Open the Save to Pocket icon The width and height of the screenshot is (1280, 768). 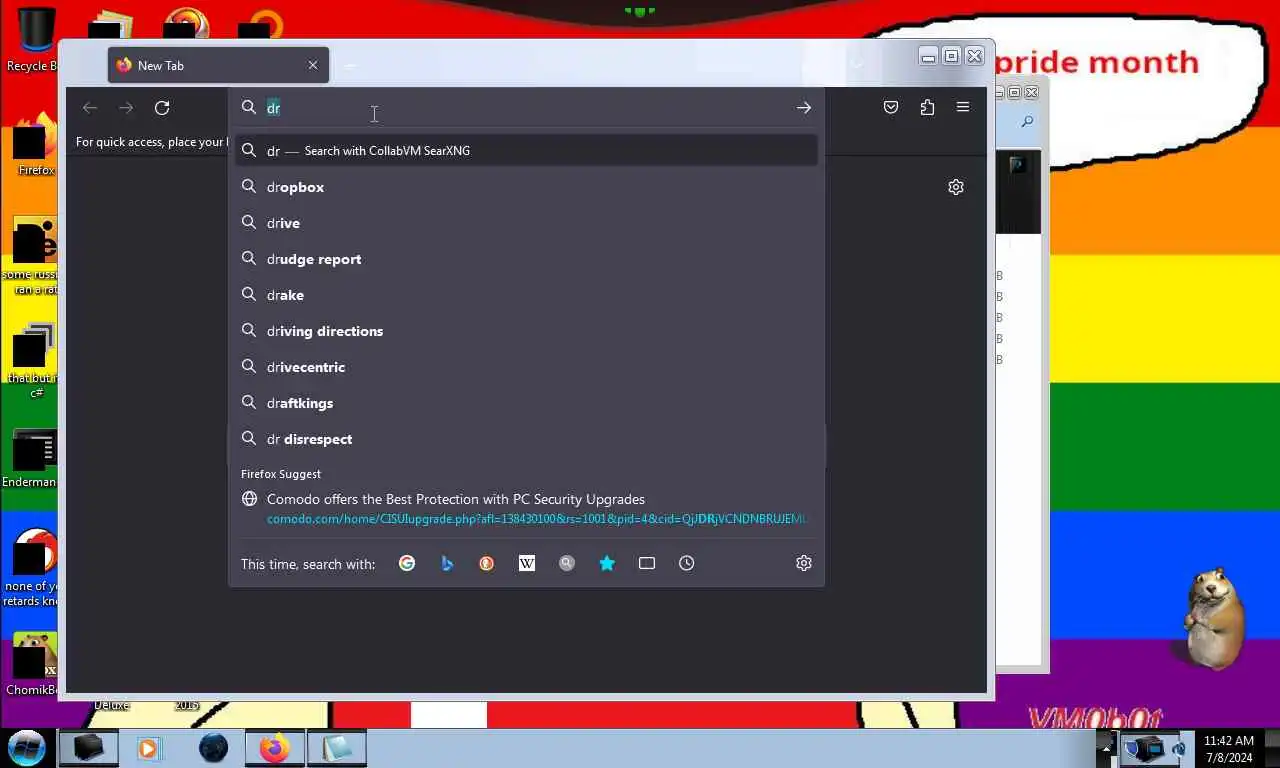coord(891,108)
